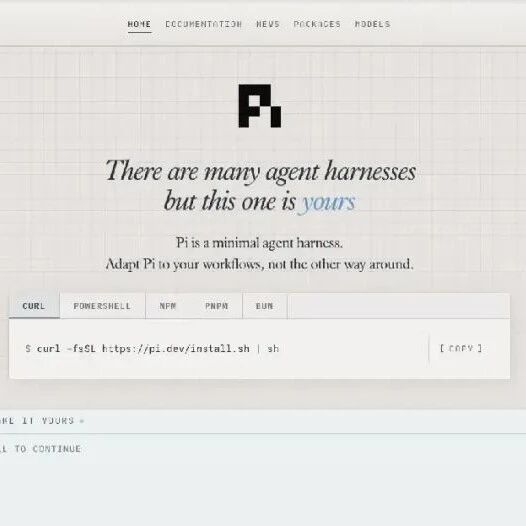Image resolution: width=526 pixels, height=526 pixels.
Task: Go to the News page
Action: [268, 24]
